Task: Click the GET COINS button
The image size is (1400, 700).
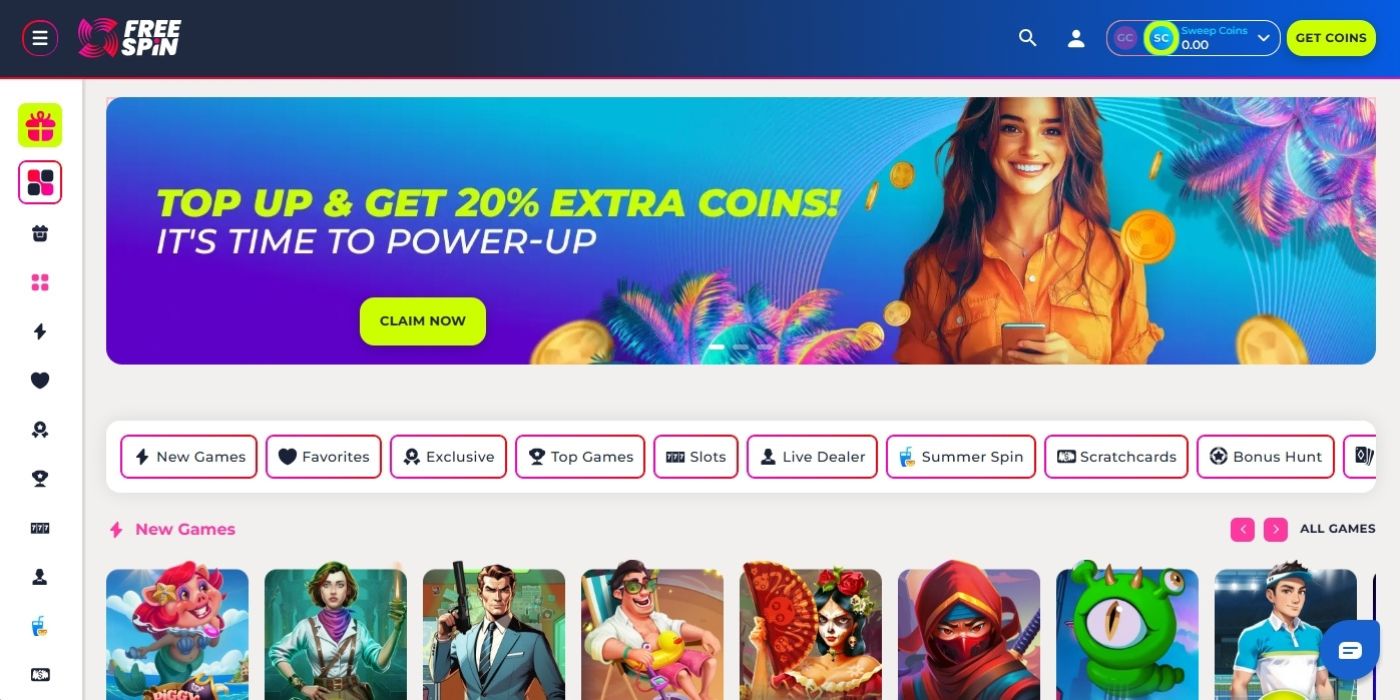Action: click(x=1331, y=38)
